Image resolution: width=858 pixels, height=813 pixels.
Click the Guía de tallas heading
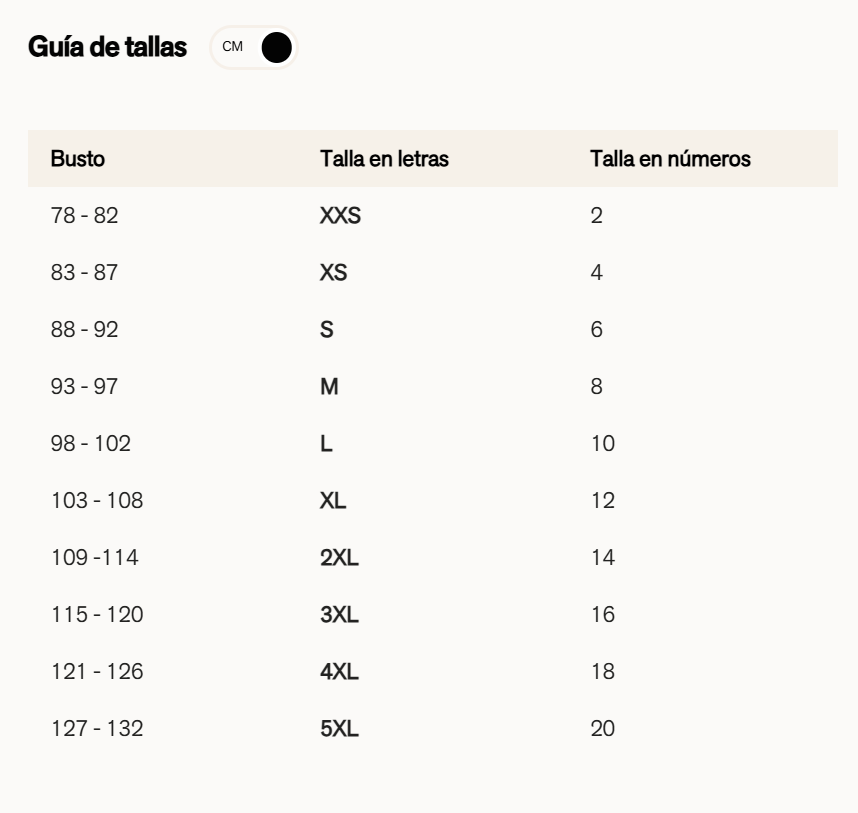tap(108, 47)
